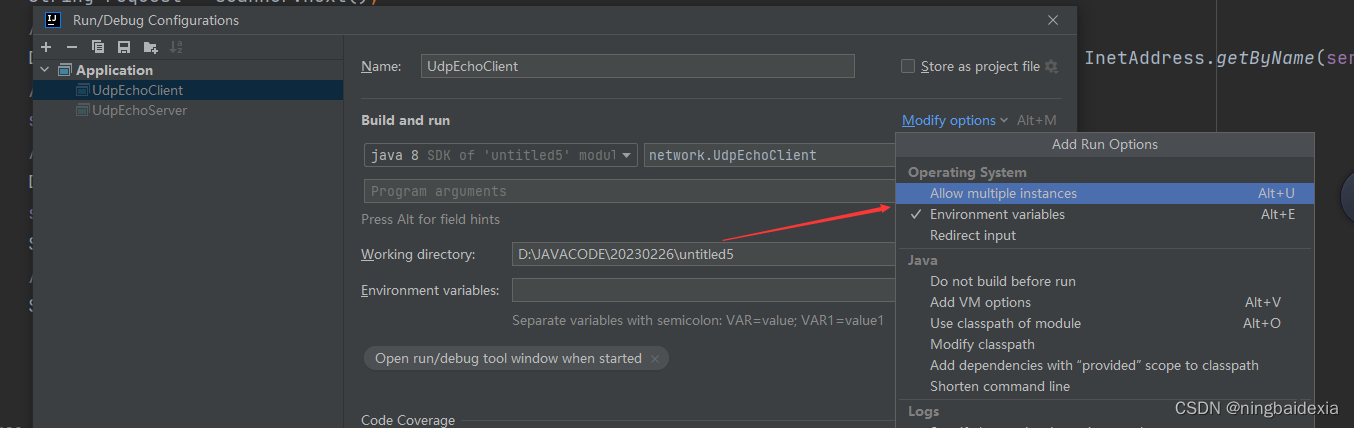This screenshot has height=428, width=1354.
Task: Click the Working directory field
Action: coord(704,254)
